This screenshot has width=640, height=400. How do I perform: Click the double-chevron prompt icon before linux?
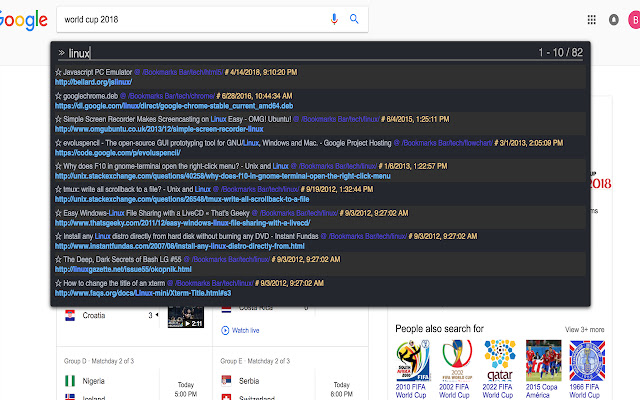(x=61, y=53)
